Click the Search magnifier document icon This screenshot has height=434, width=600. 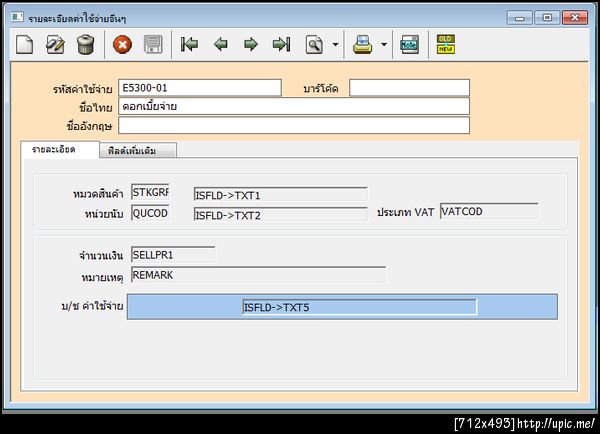click(314, 44)
